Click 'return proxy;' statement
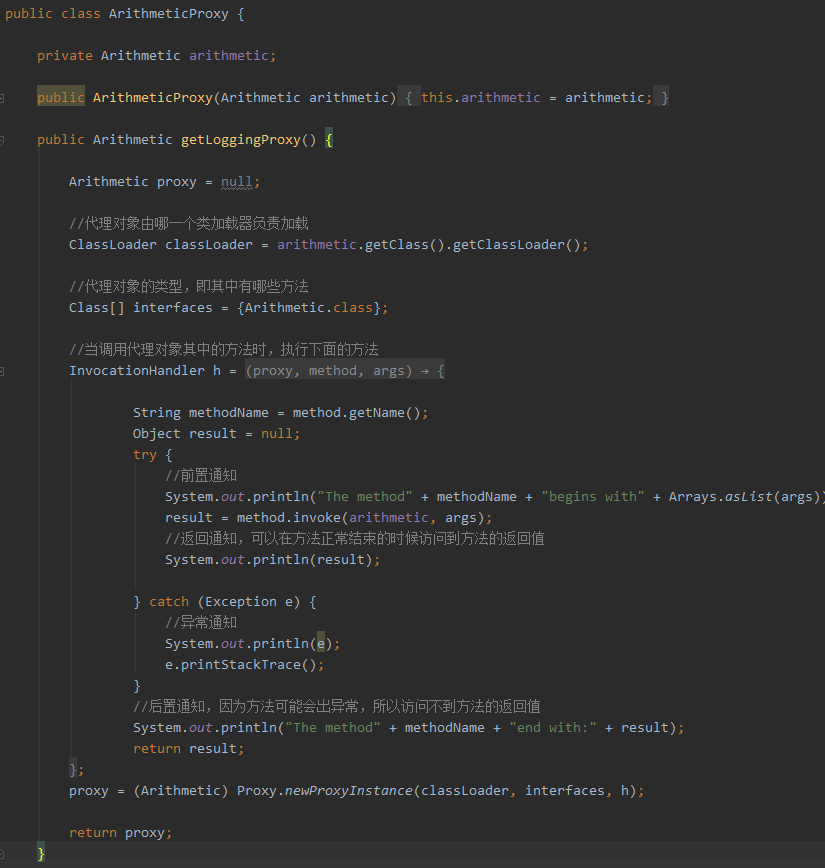This screenshot has width=825, height=868. coord(121,833)
